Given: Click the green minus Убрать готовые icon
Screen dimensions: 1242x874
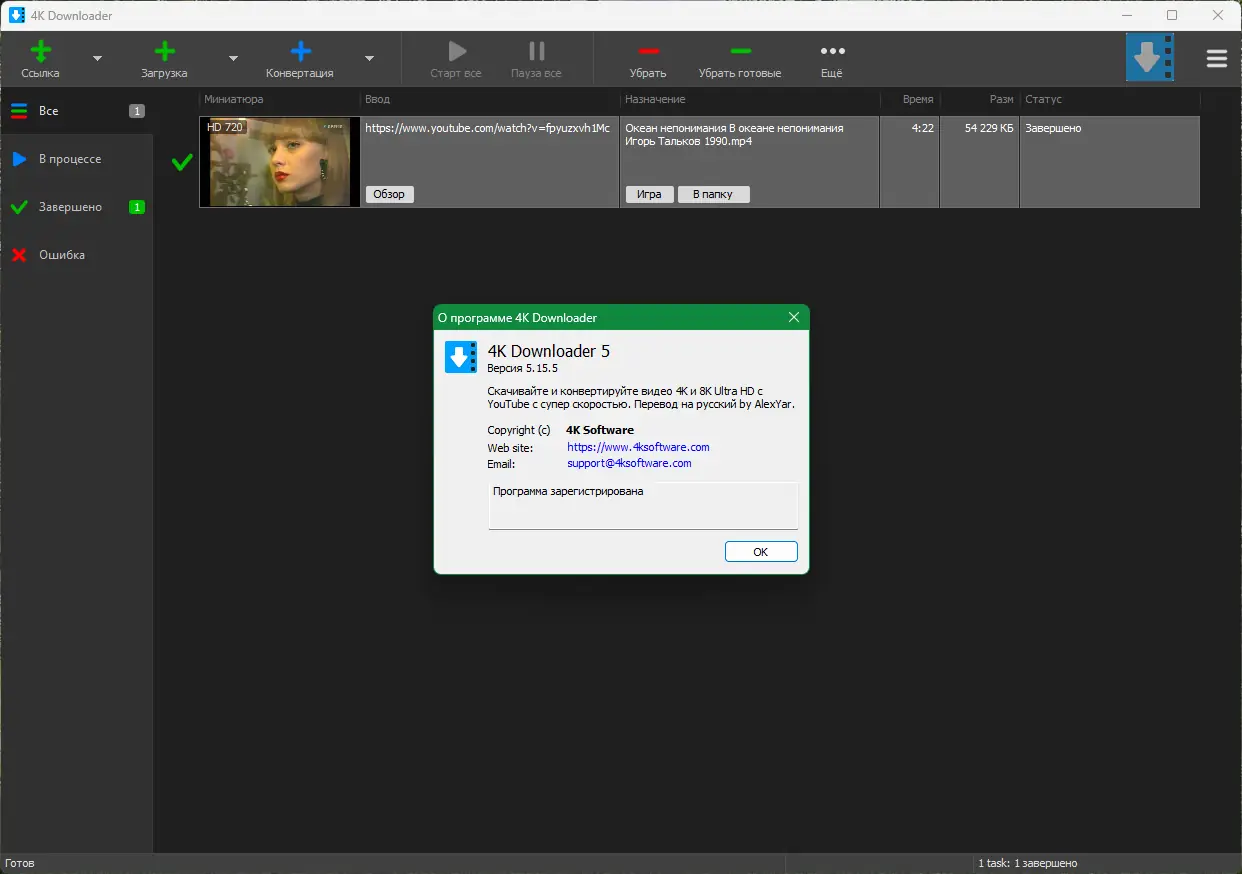Looking at the screenshot, I should tap(740, 51).
